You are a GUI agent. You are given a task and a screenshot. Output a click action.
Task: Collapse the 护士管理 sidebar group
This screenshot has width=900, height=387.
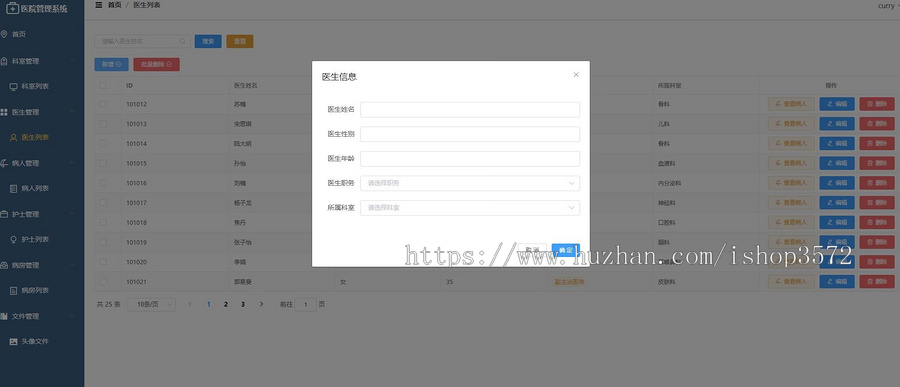tap(72, 214)
